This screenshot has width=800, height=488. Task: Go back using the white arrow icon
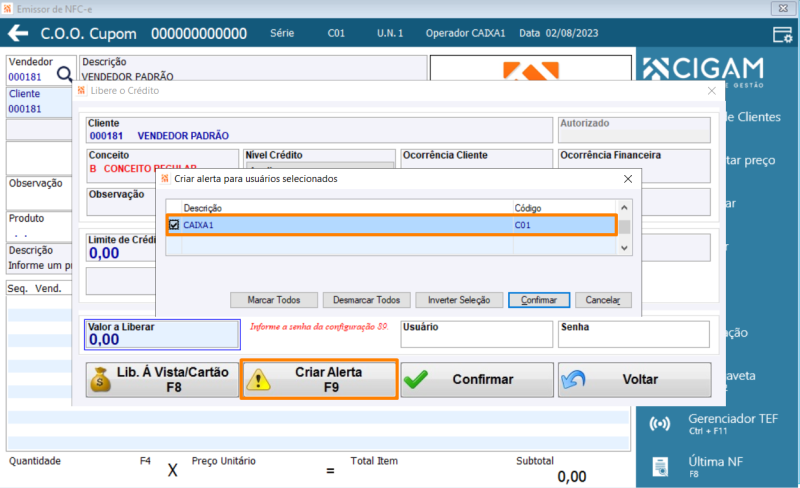(18, 34)
